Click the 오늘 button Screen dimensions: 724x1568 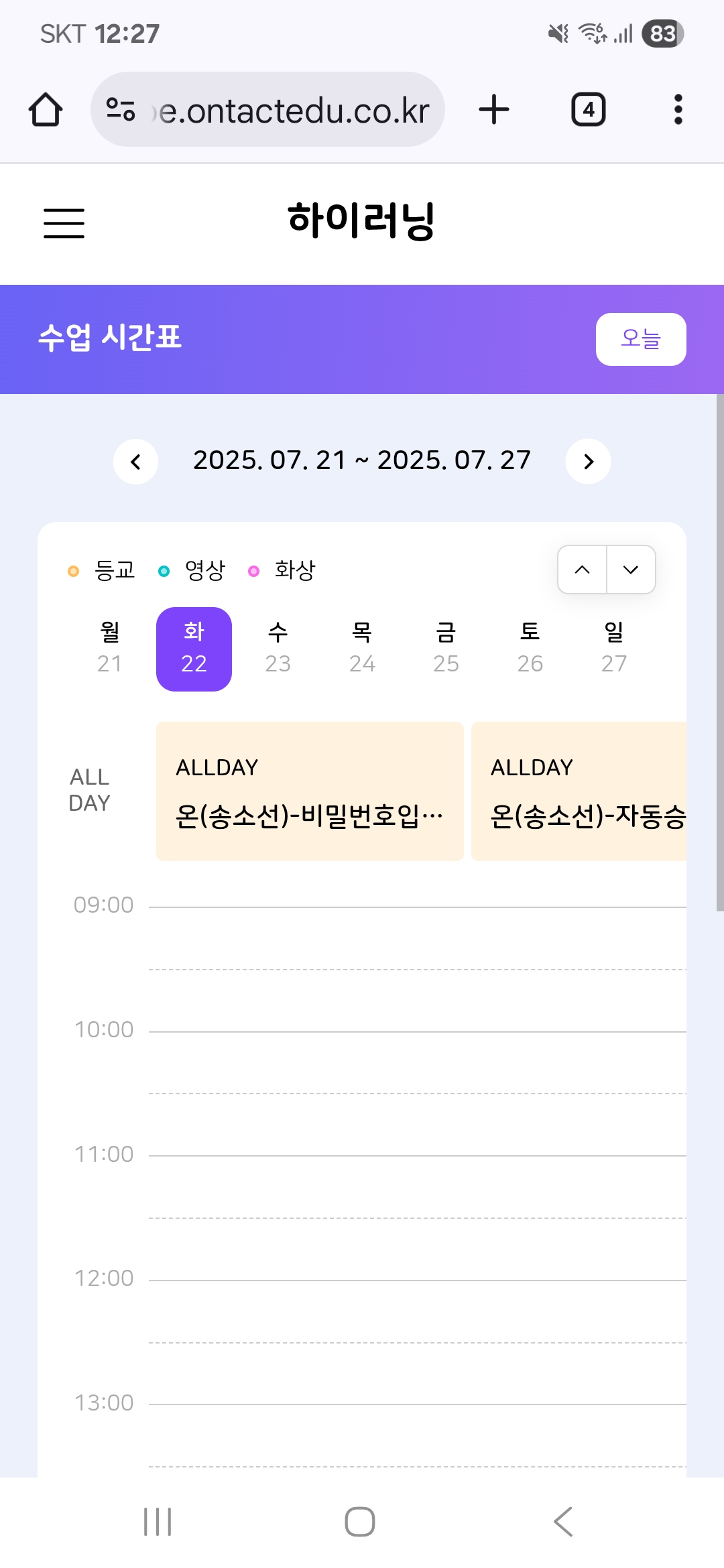point(641,339)
